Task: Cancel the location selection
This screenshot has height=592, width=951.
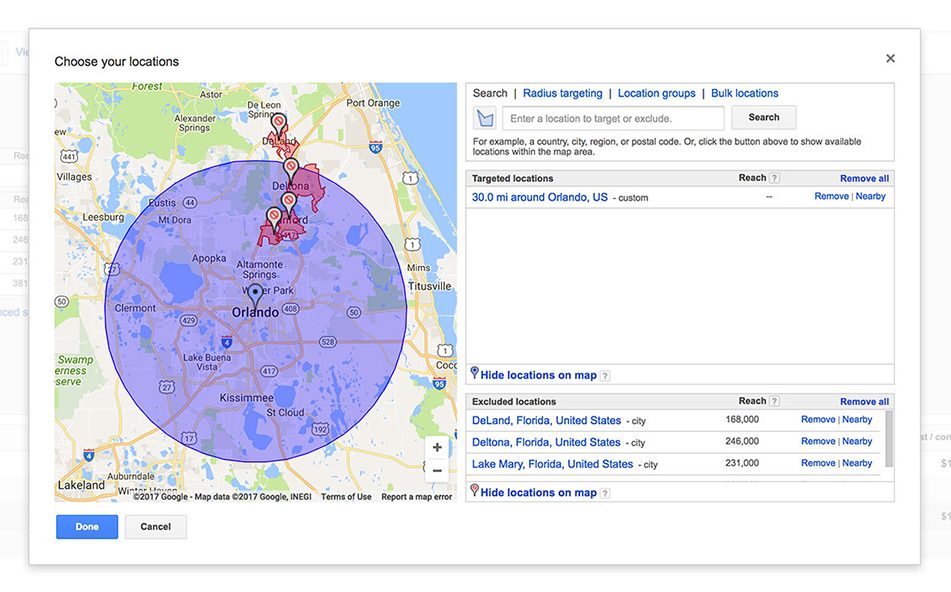Action: tap(155, 527)
